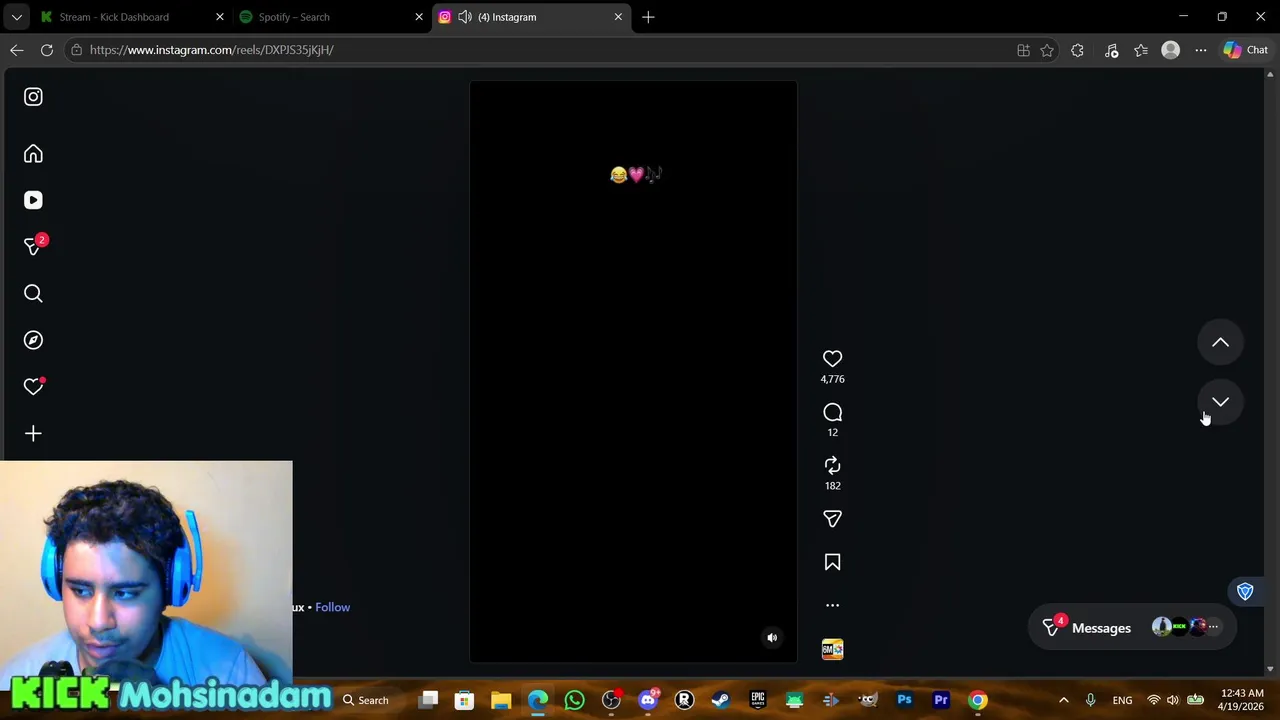Toggle reel sound with speaker icon

pyautogui.click(x=772, y=637)
